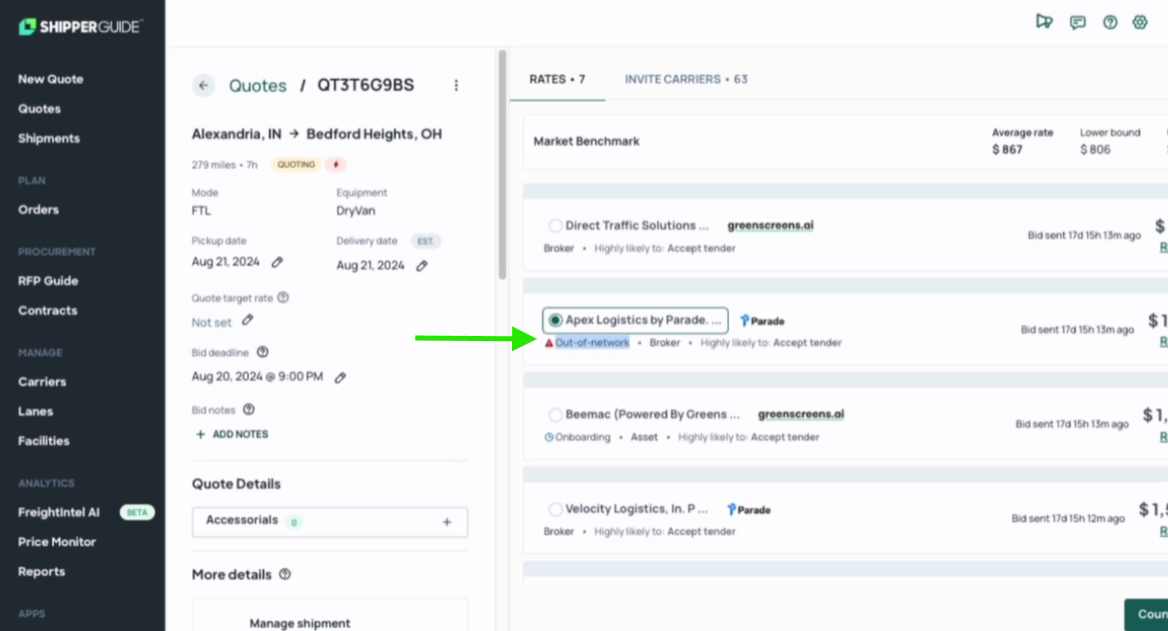Go back with the arrow beside Quotes
This screenshot has height=631, width=1168.
point(203,86)
